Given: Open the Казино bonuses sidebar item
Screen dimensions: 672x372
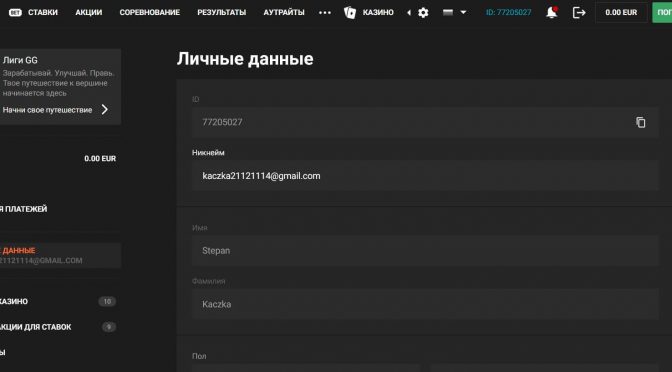Looking at the screenshot, I should tap(58, 301).
